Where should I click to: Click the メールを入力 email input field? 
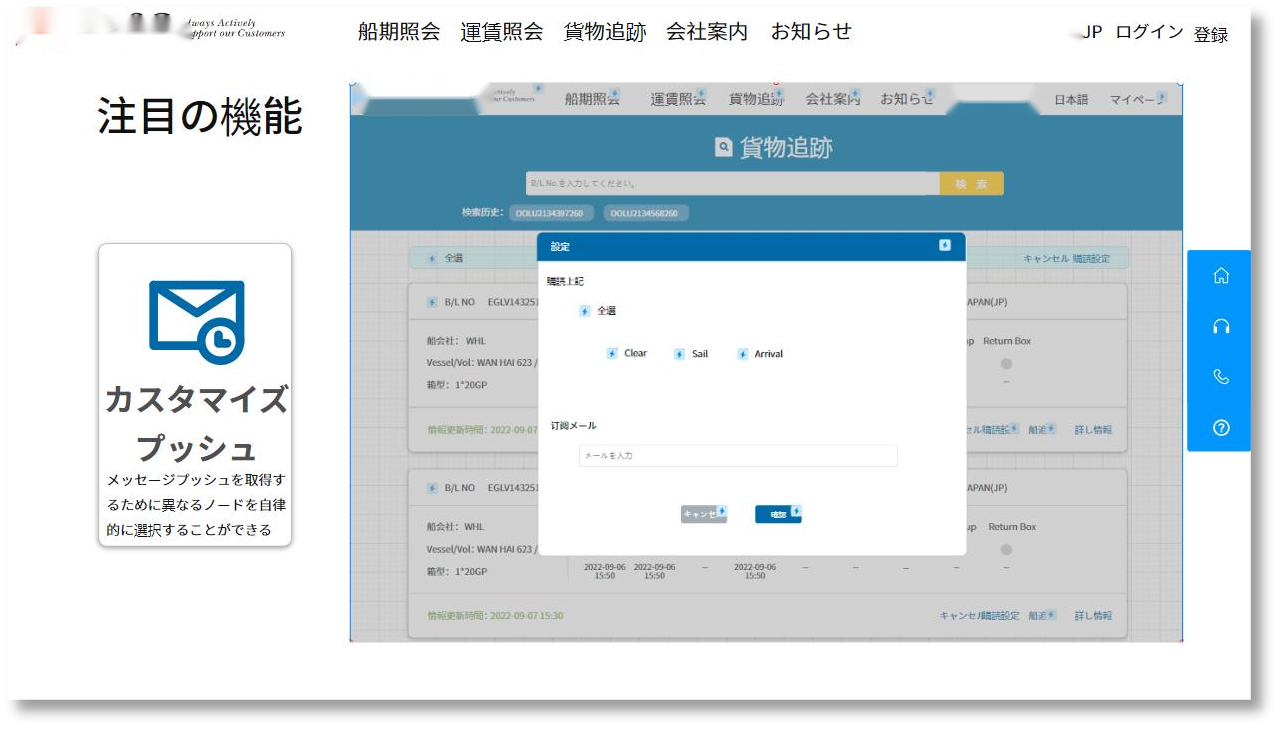tap(738, 456)
